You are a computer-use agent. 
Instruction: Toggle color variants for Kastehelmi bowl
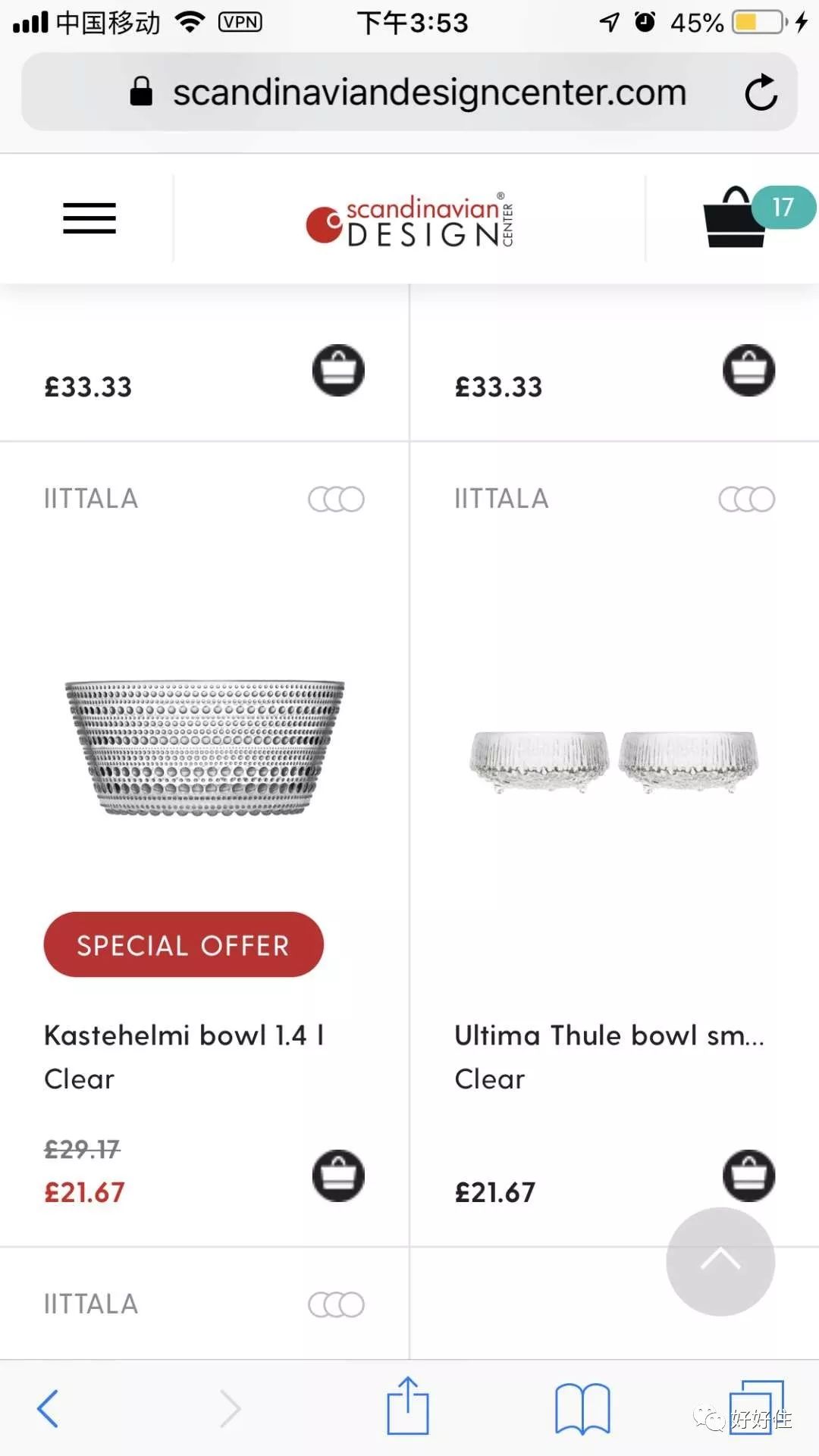click(336, 499)
